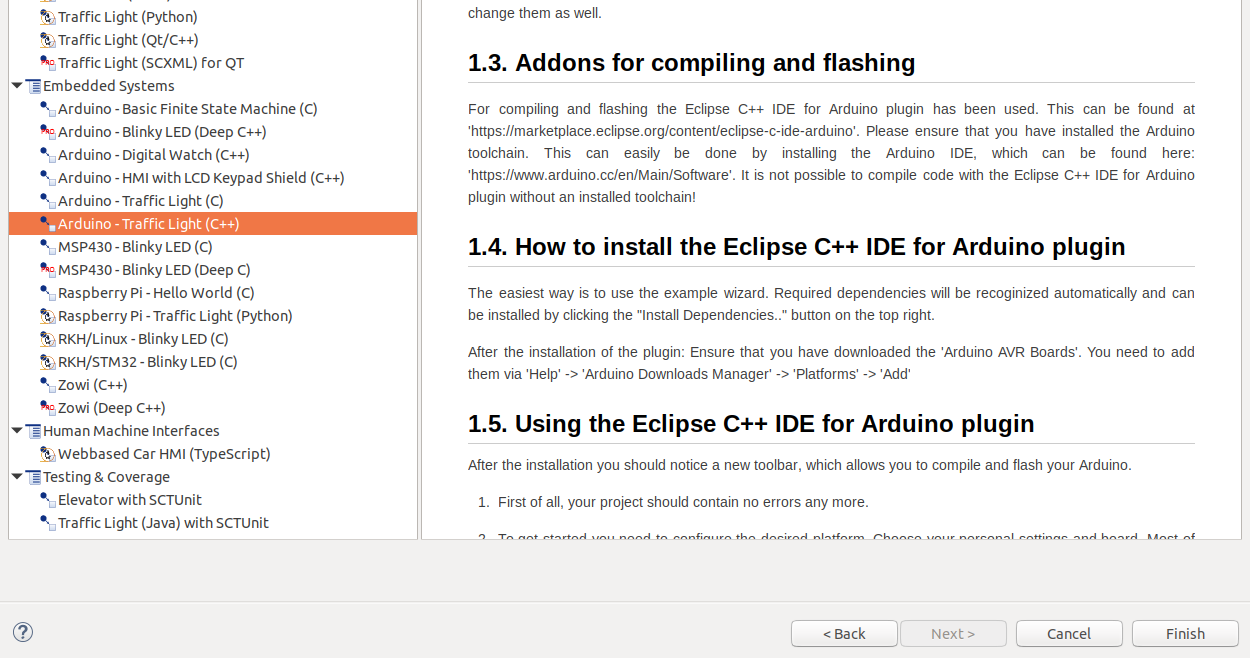
Task: Click the icon next to RKH/Linux - Blinky LED (C)
Action: click(x=47, y=338)
